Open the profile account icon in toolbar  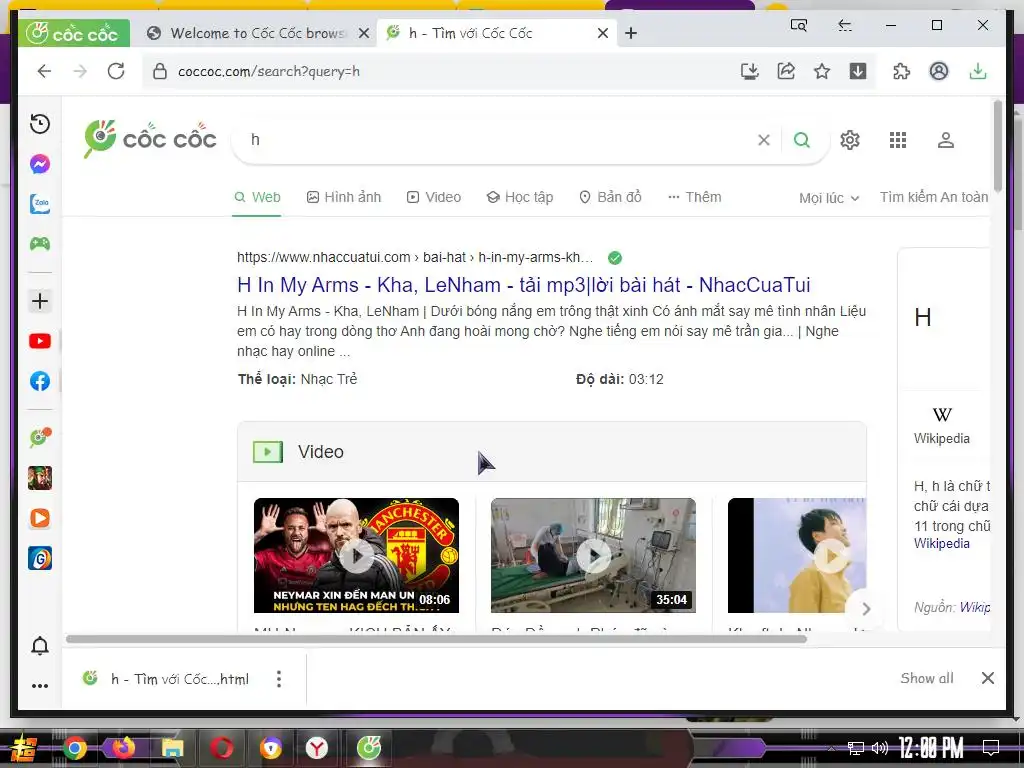[938, 71]
